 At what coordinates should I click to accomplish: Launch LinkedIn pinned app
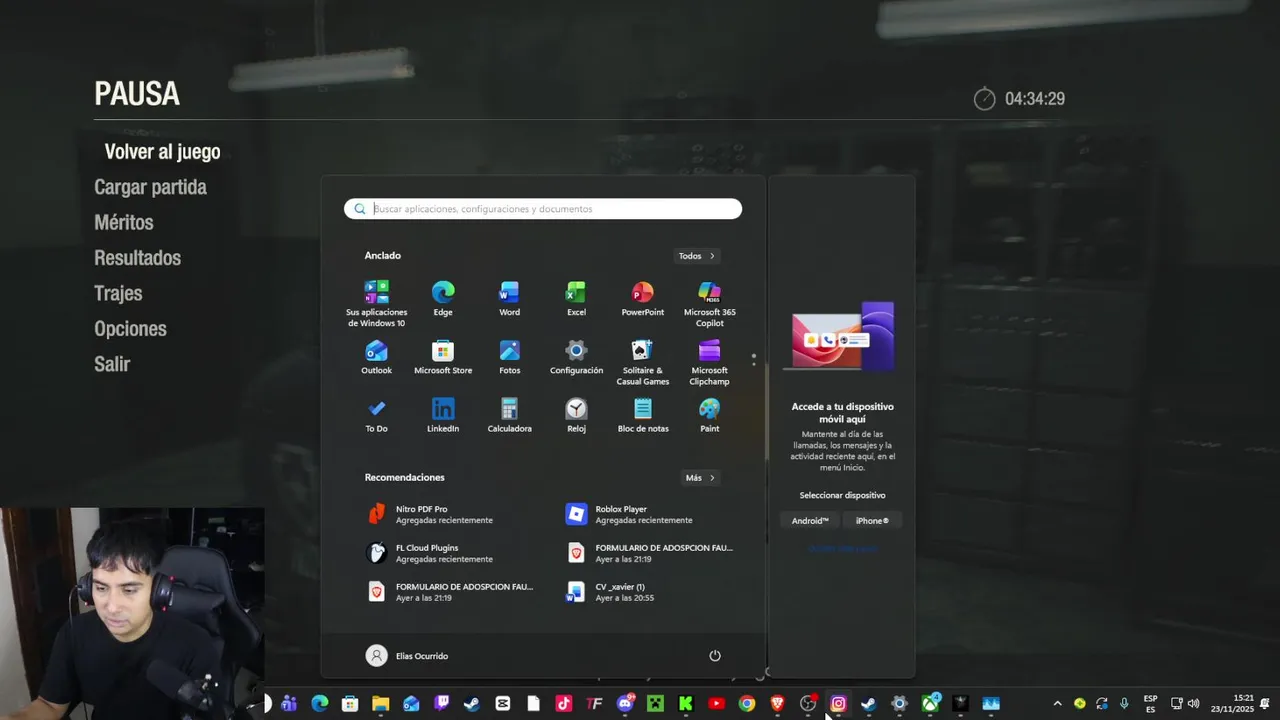click(443, 415)
